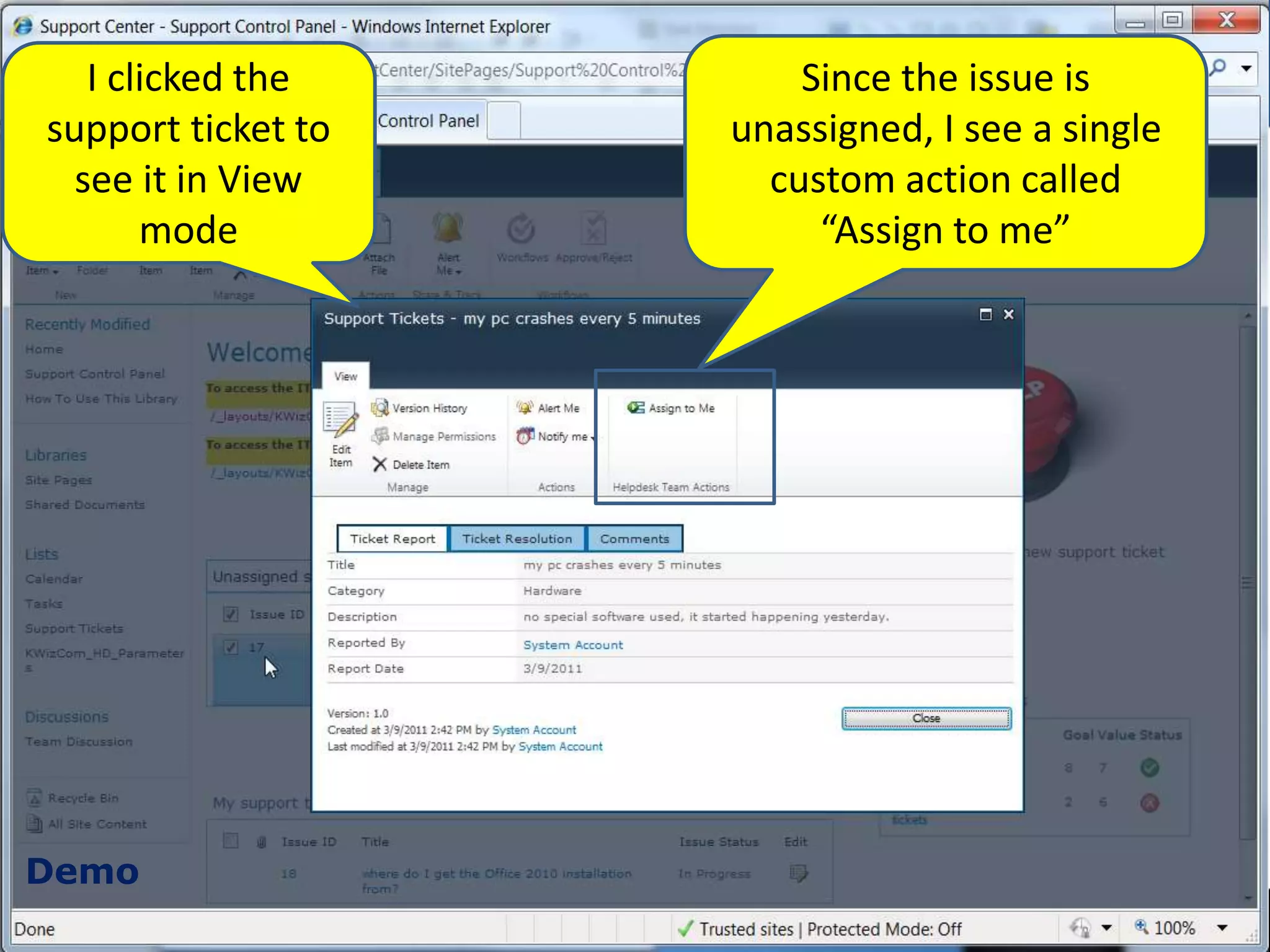
Task: Click the Edit Item icon in dialog
Action: 340,420
